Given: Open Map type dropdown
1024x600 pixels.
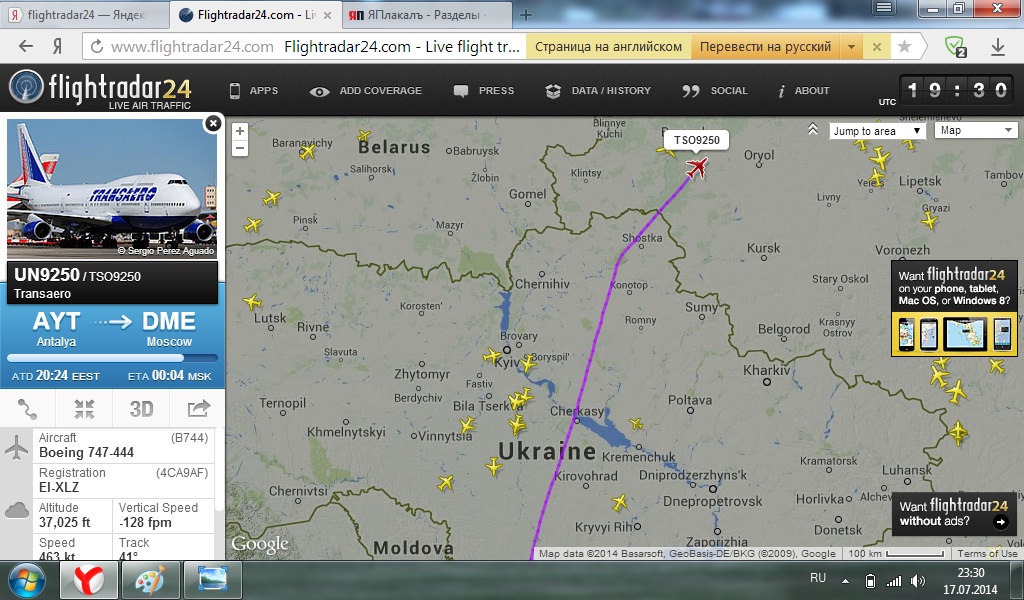Looking at the screenshot, I should point(976,131).
